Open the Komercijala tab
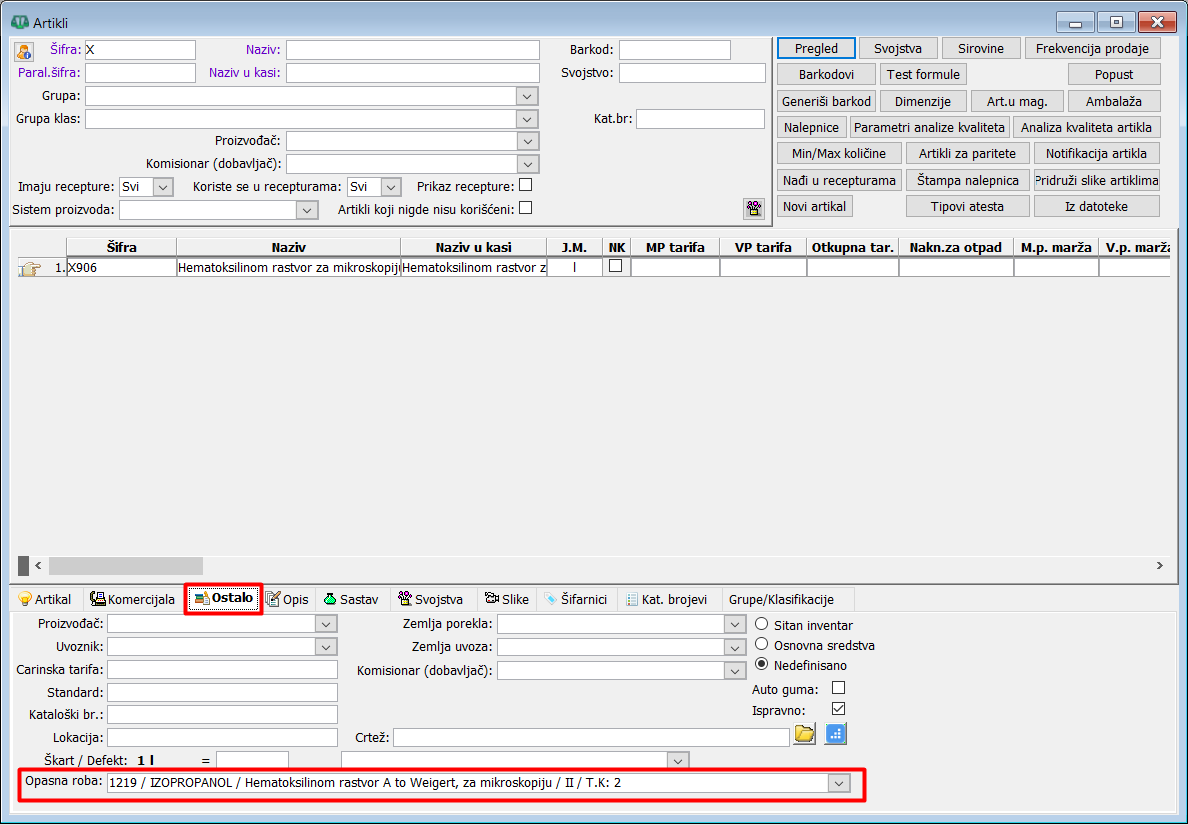Image resolution: width=1188 pixels, height=825 pixels. pyautogui.click(x=133, y=599)
